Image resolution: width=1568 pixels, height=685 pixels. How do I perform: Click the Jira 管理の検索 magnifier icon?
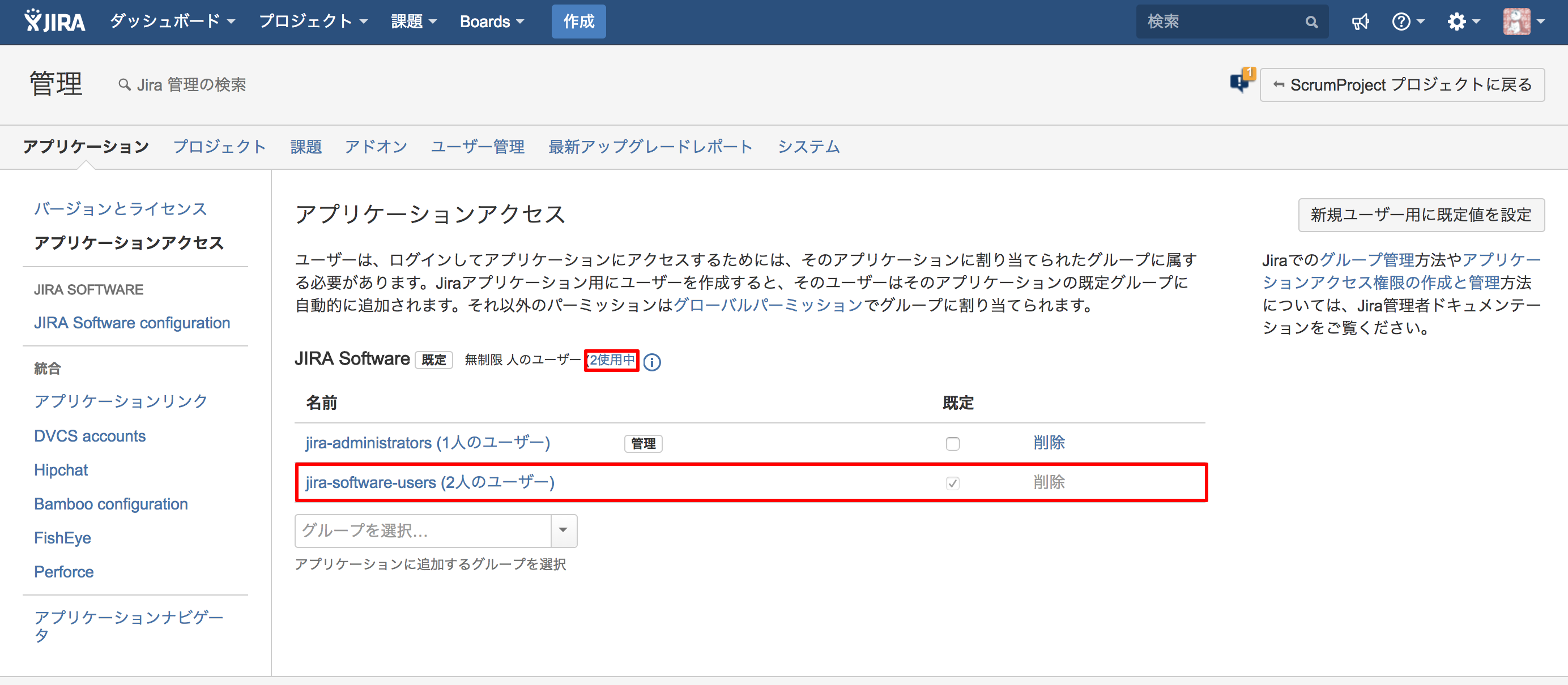point(124,84)
